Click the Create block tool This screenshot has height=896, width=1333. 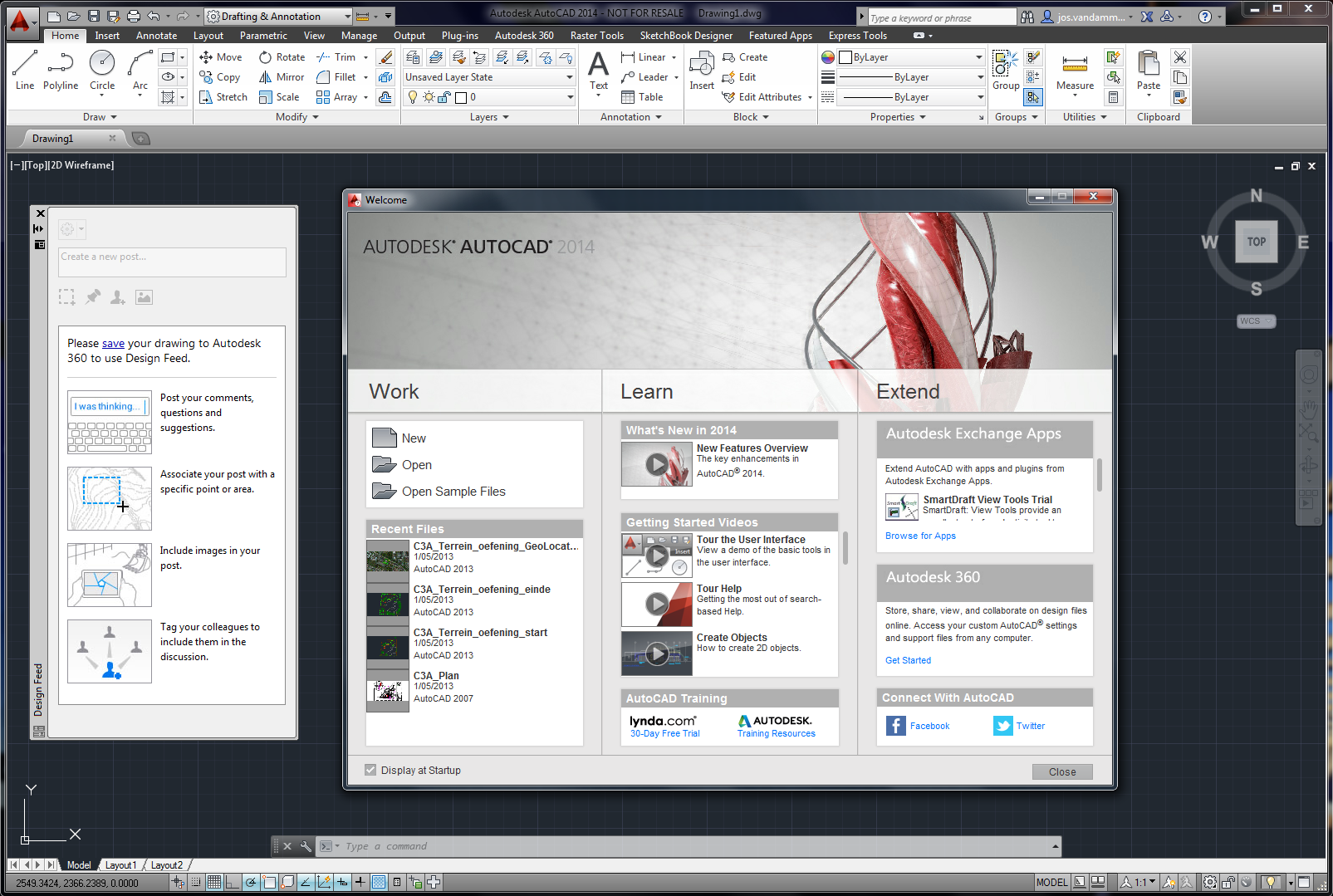click(x=745, y=57)
